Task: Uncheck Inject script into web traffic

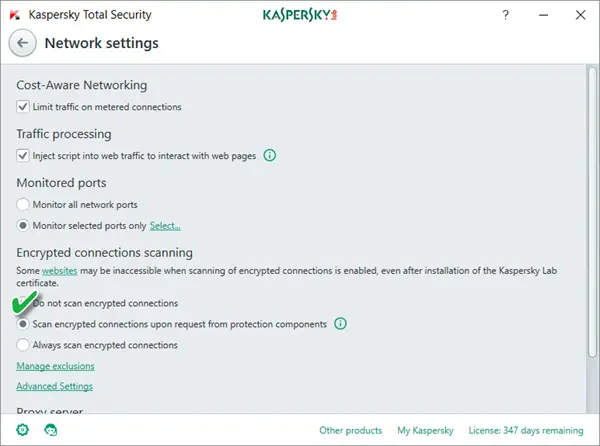Action: click(23, 156)
